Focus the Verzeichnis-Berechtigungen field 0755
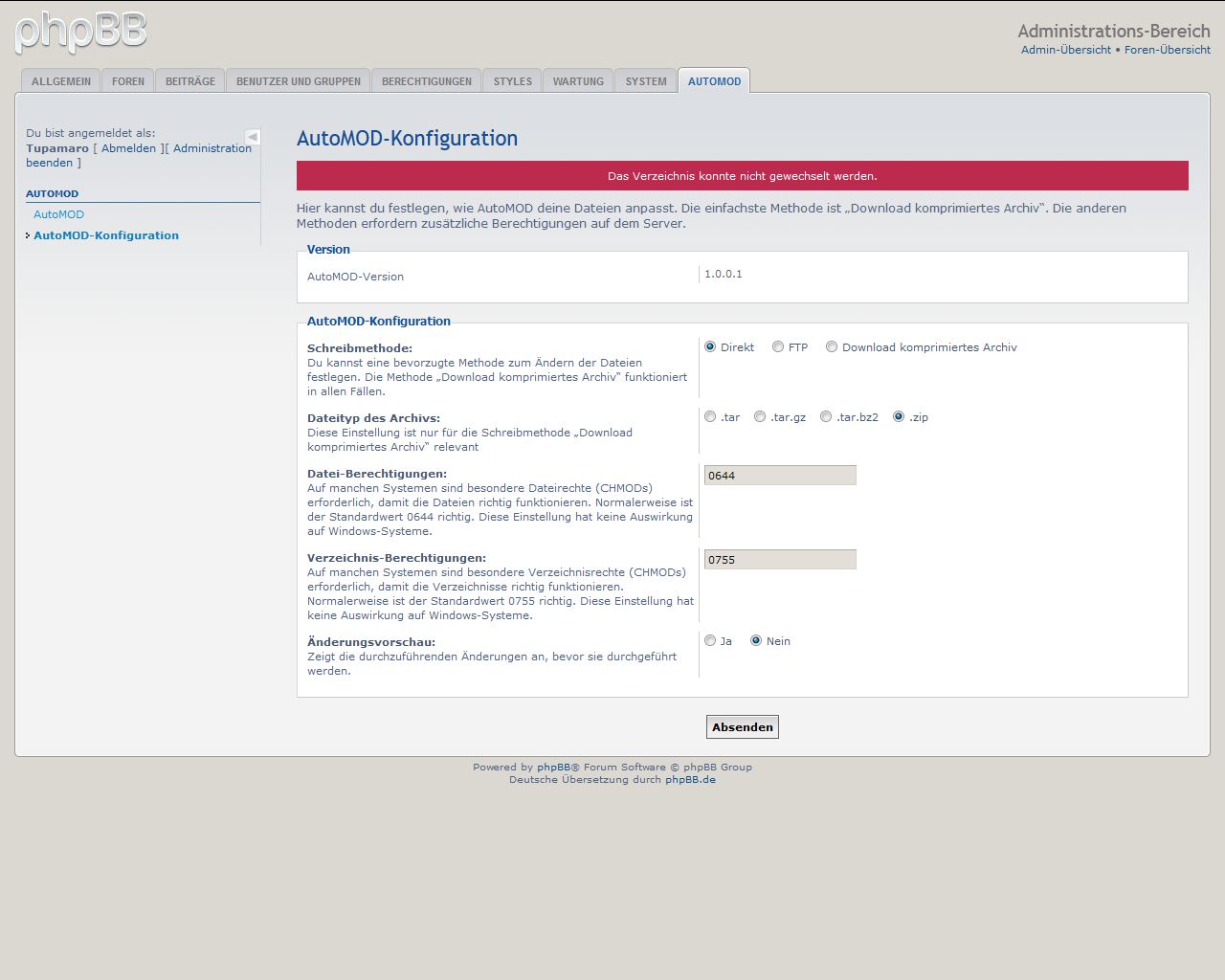1225x980 pixels. click(x=780, y=560)
